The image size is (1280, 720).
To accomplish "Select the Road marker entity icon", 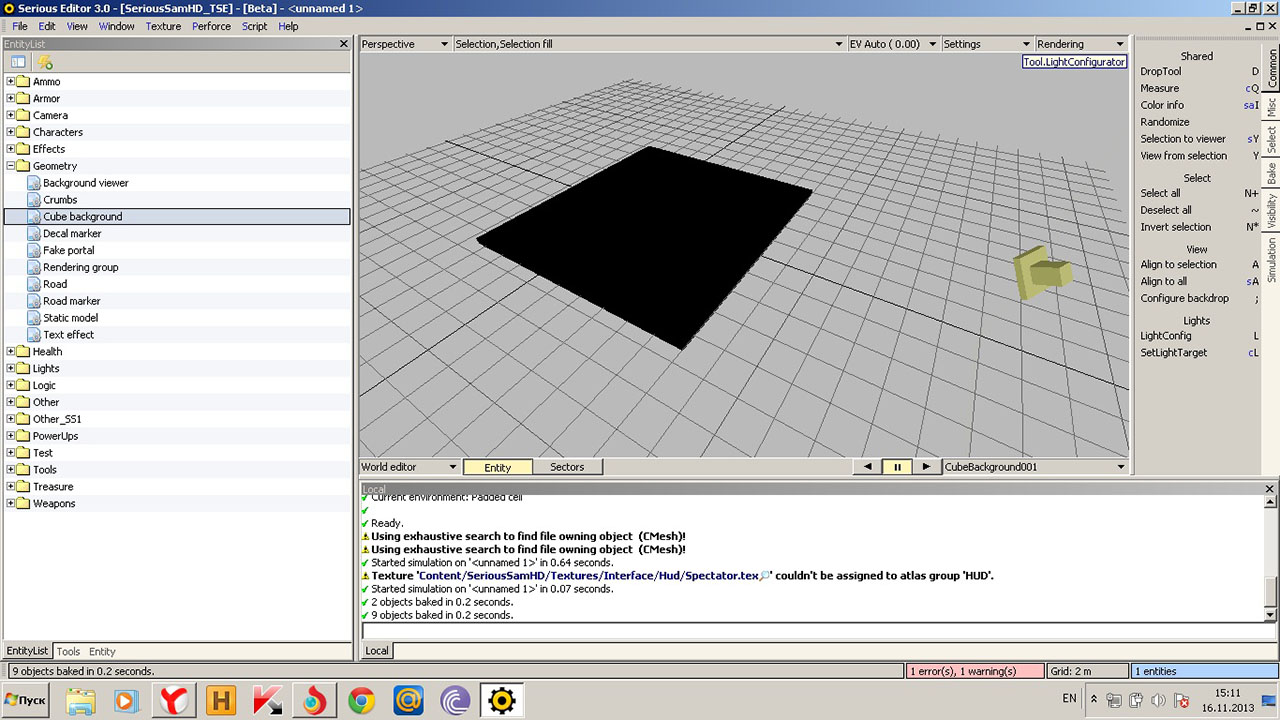I will 34,301.
